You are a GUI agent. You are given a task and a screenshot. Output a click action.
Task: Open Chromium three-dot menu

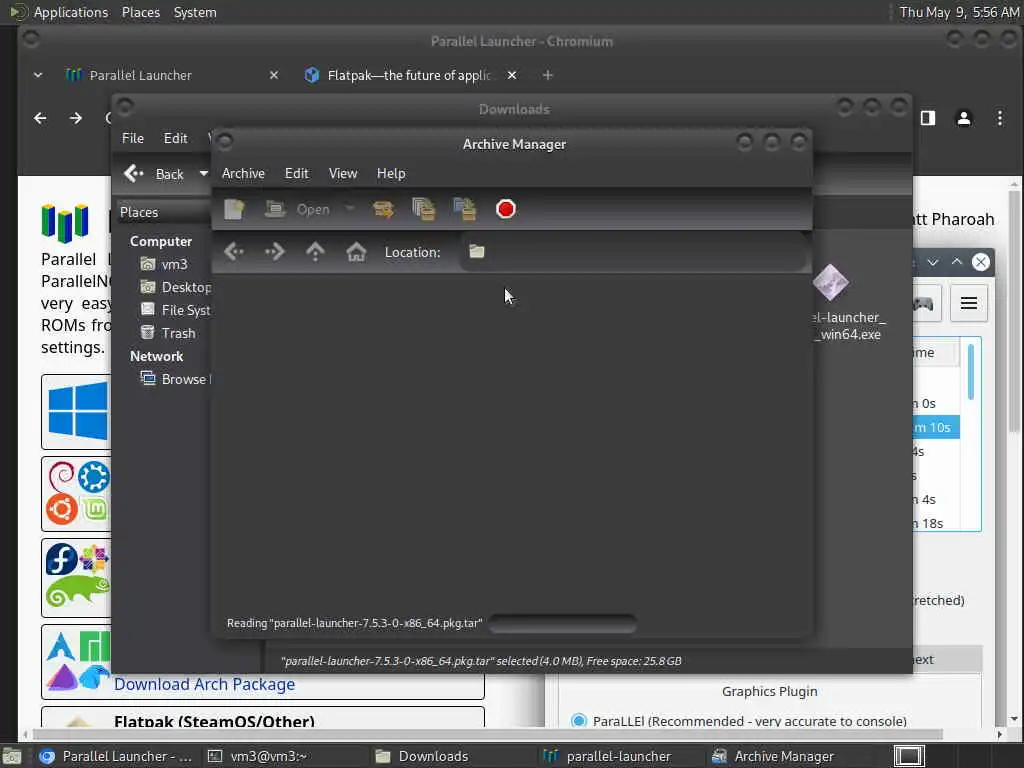[1000, 118]
